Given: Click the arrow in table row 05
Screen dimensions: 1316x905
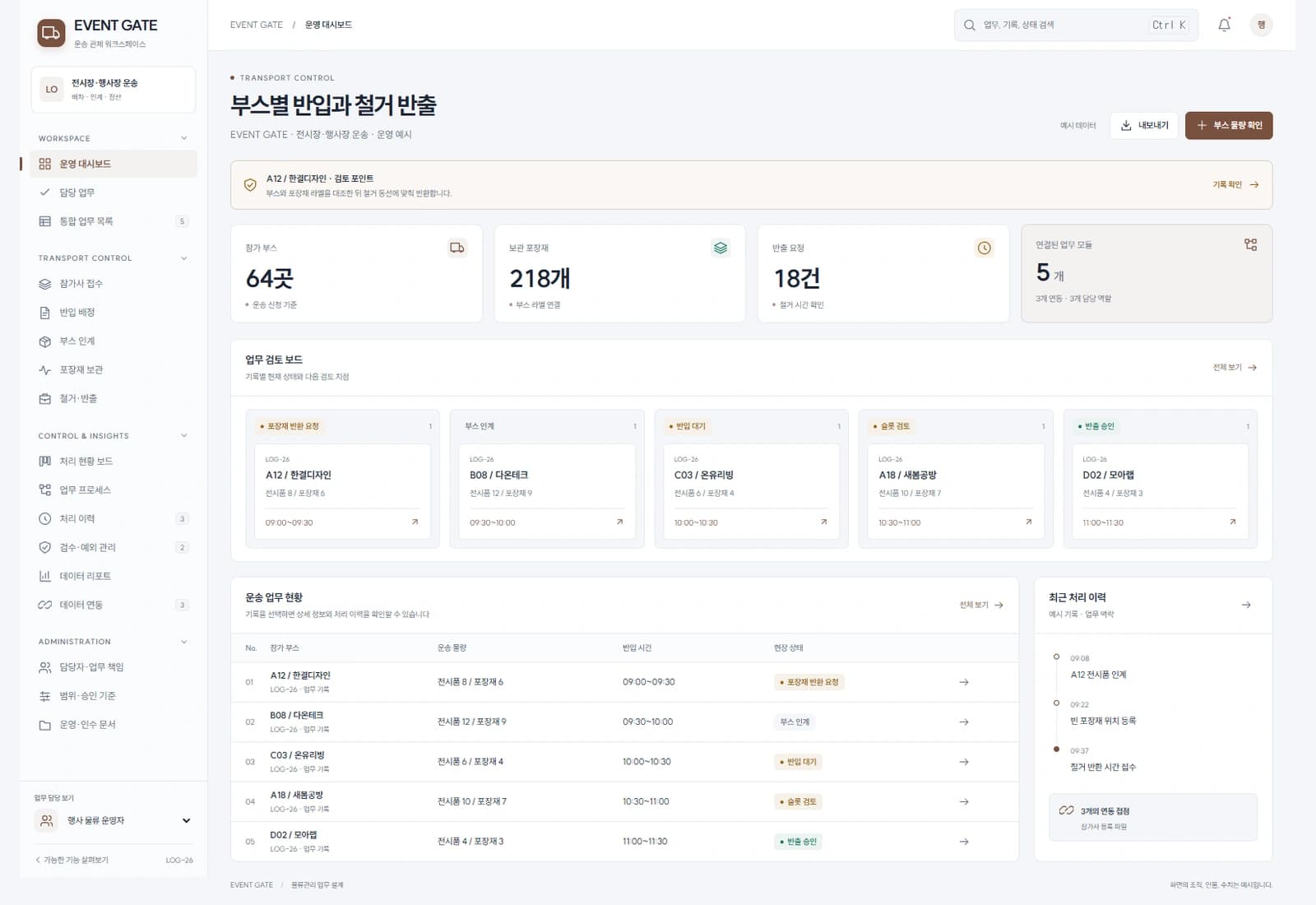Looking at the screenshot, I should pyautogui.click(x=964, y=842).
